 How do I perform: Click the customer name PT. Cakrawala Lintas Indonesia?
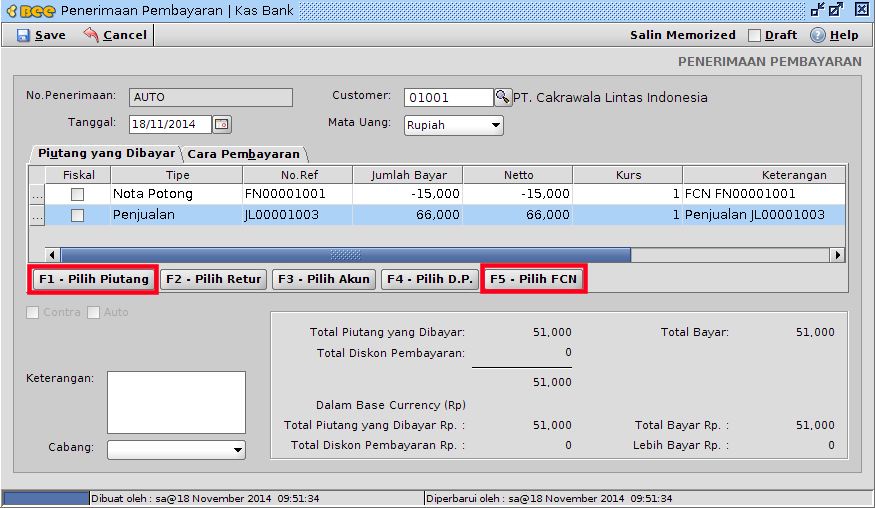pyautogui.click(x=610, y=98)
